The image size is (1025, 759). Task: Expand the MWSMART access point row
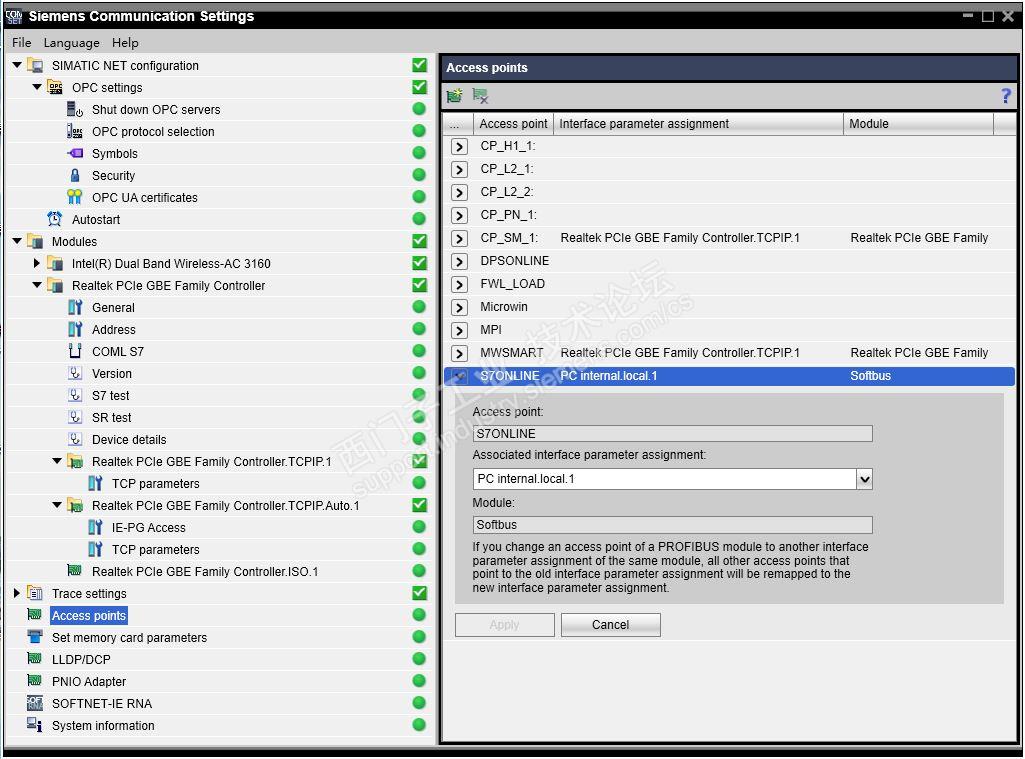point(460,354)
